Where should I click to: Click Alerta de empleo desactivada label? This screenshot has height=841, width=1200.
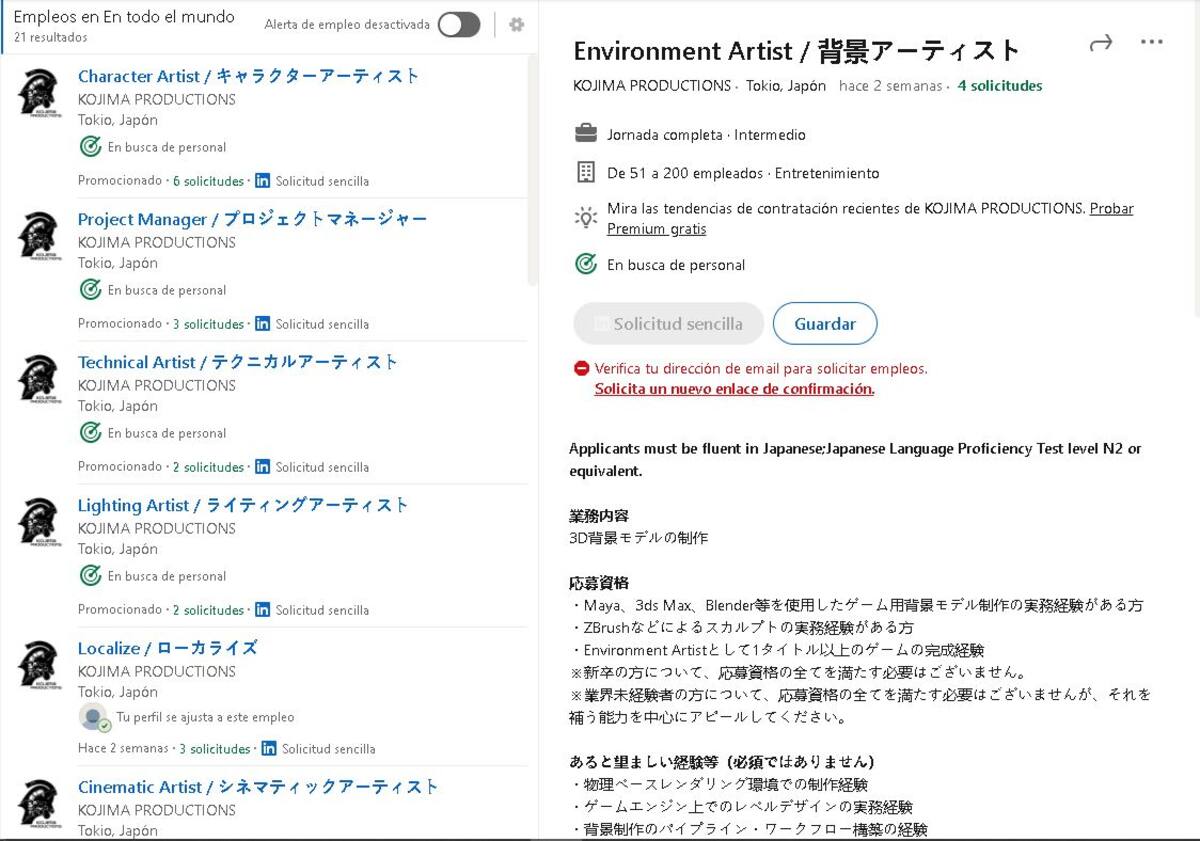[x=347, y=25]
